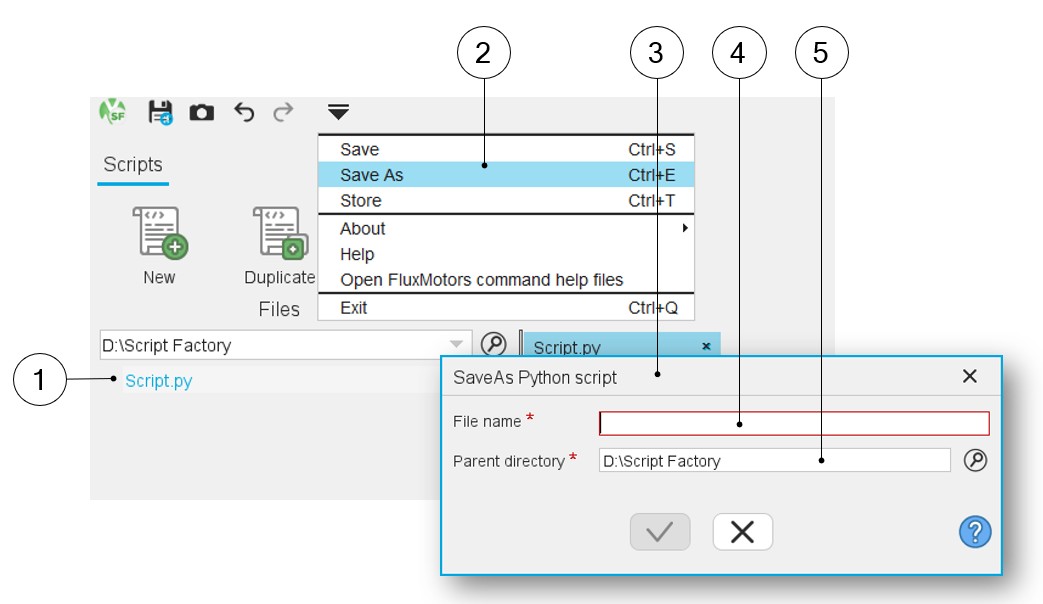
Task: Expand the About submenu
Action: coord(685,228)
